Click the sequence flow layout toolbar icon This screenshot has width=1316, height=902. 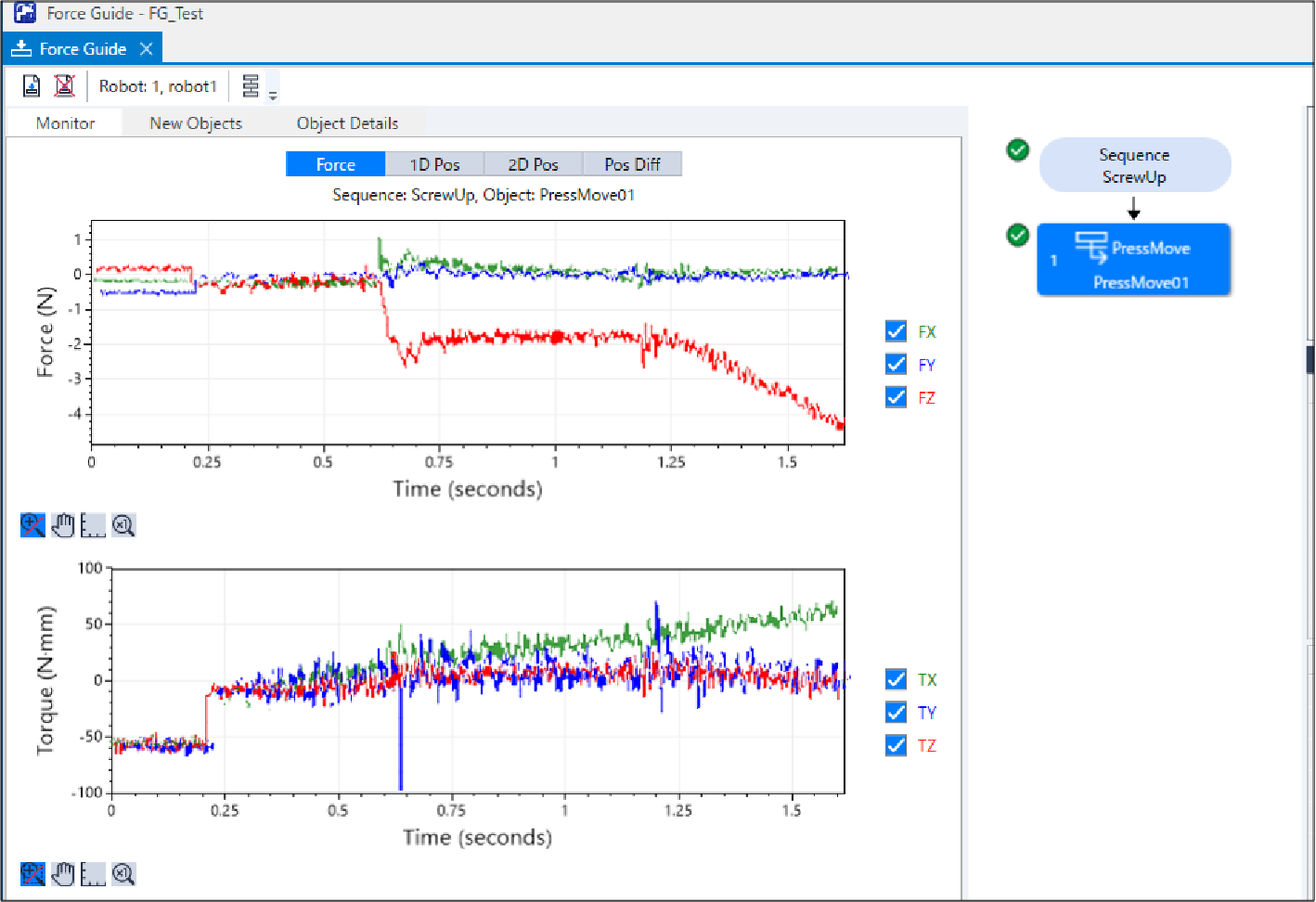point(251,86)
